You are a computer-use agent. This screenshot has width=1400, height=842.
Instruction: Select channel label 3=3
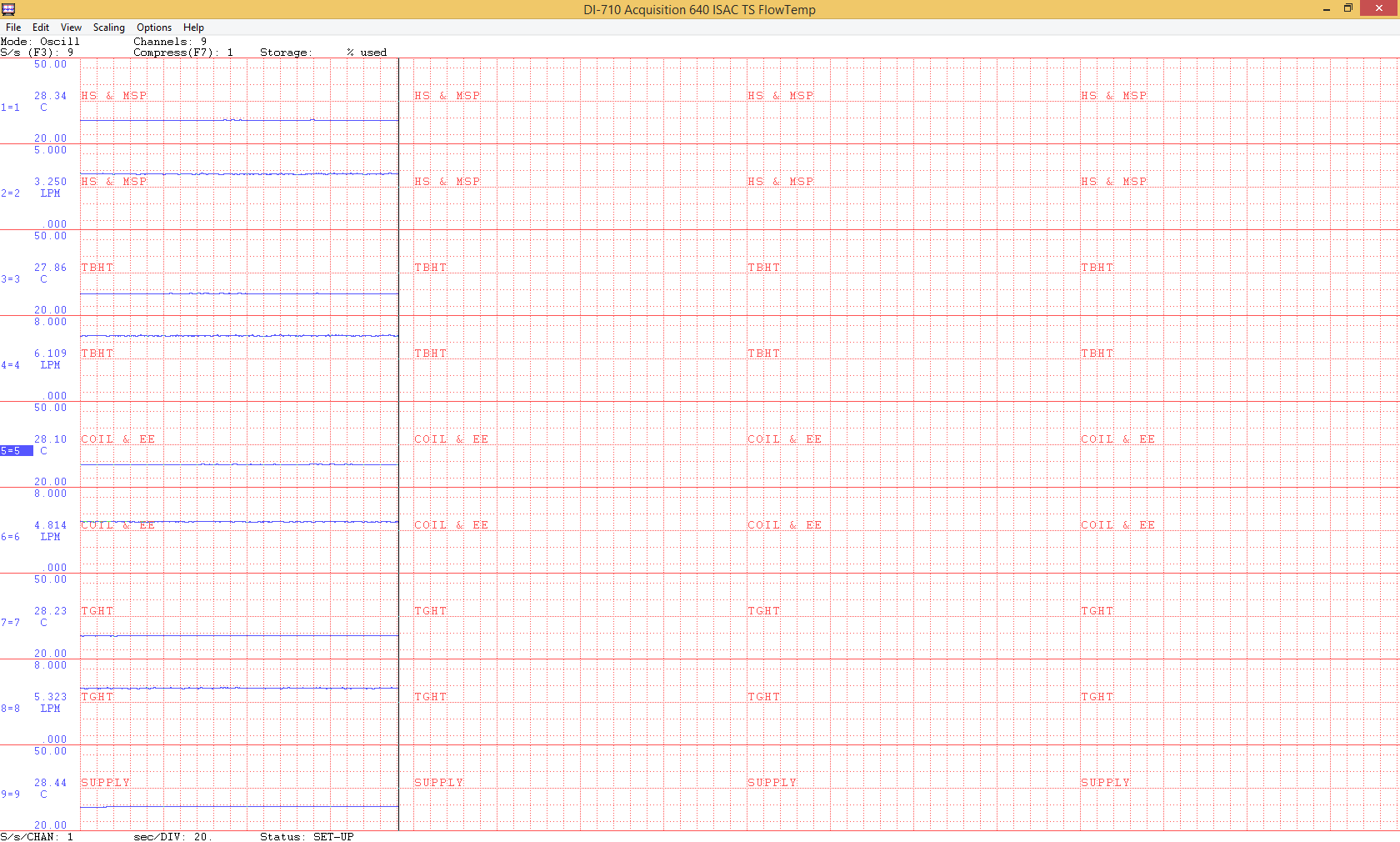tap(10, 279)
